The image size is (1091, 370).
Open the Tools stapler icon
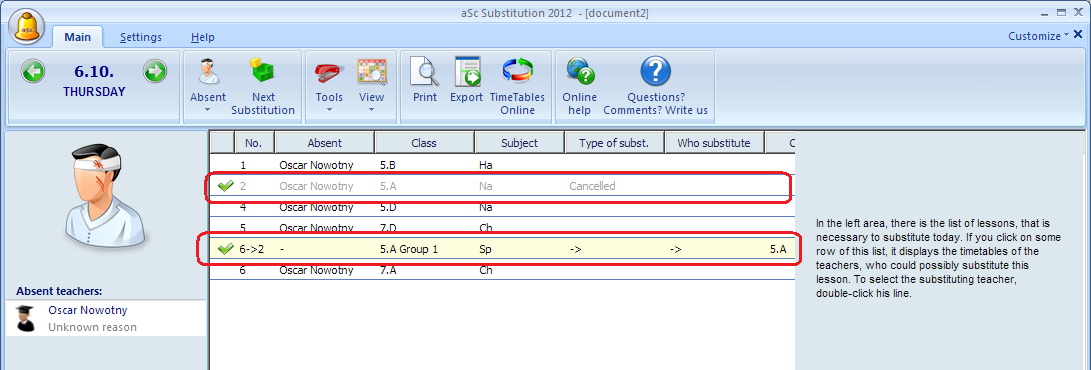click(329, 72)
